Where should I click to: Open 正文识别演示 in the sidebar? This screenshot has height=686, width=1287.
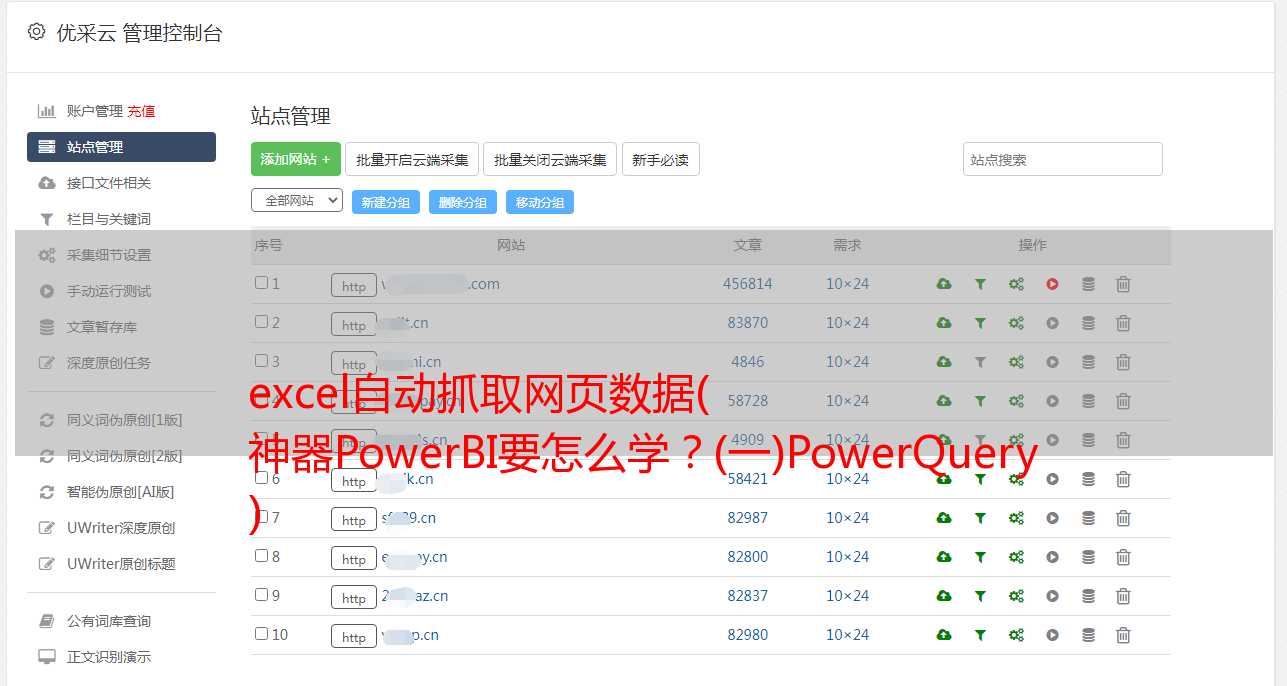pyautogui.click(x=109, y=657)
